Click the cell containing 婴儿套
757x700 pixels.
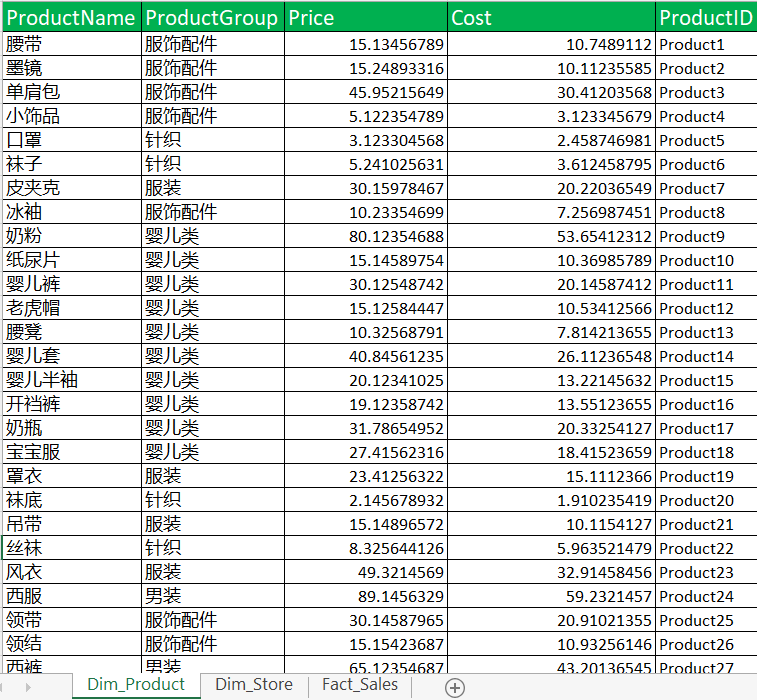click(x=72, y=356)
